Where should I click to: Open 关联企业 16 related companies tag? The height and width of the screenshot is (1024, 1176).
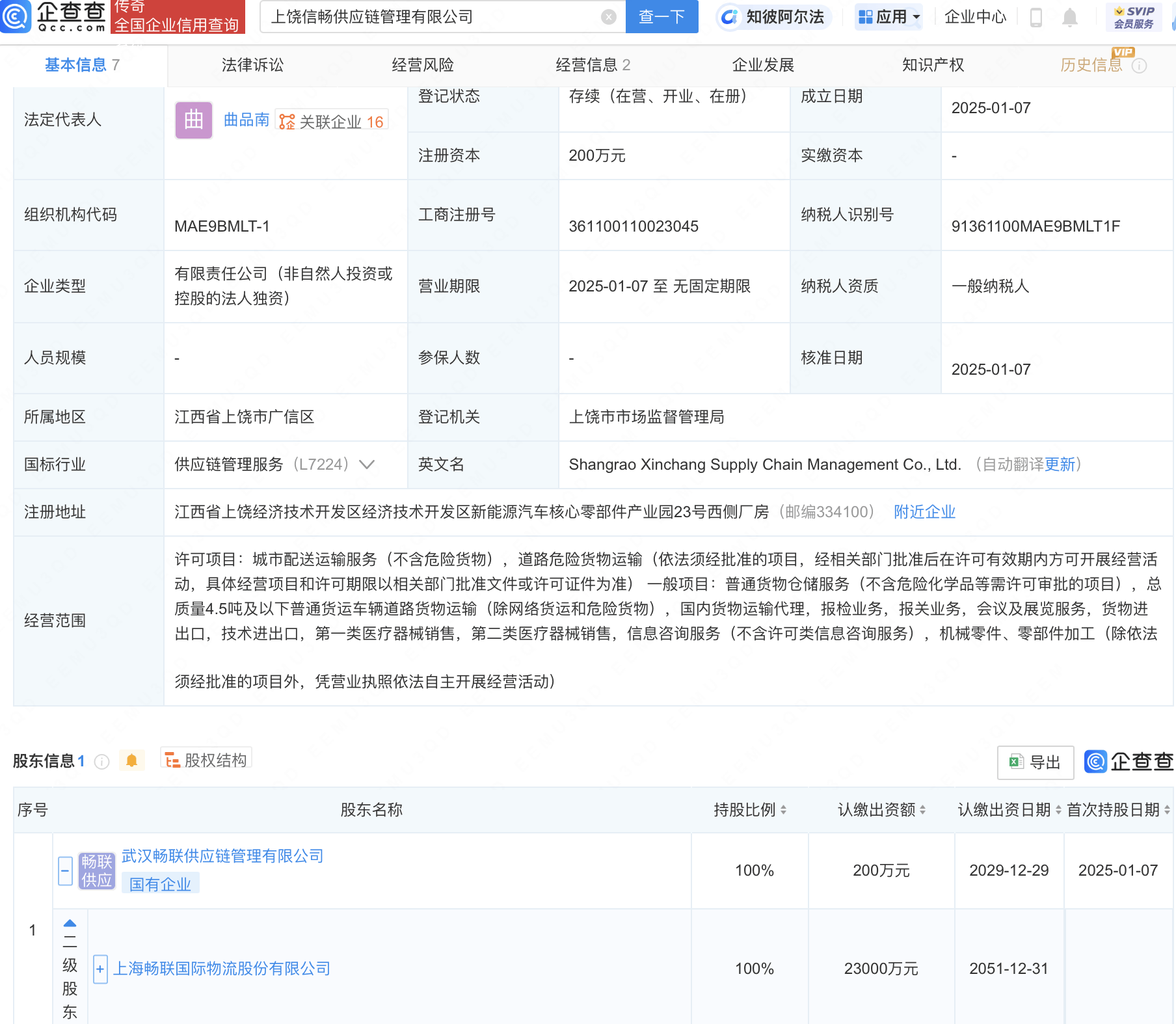click(x=332, y=121)
